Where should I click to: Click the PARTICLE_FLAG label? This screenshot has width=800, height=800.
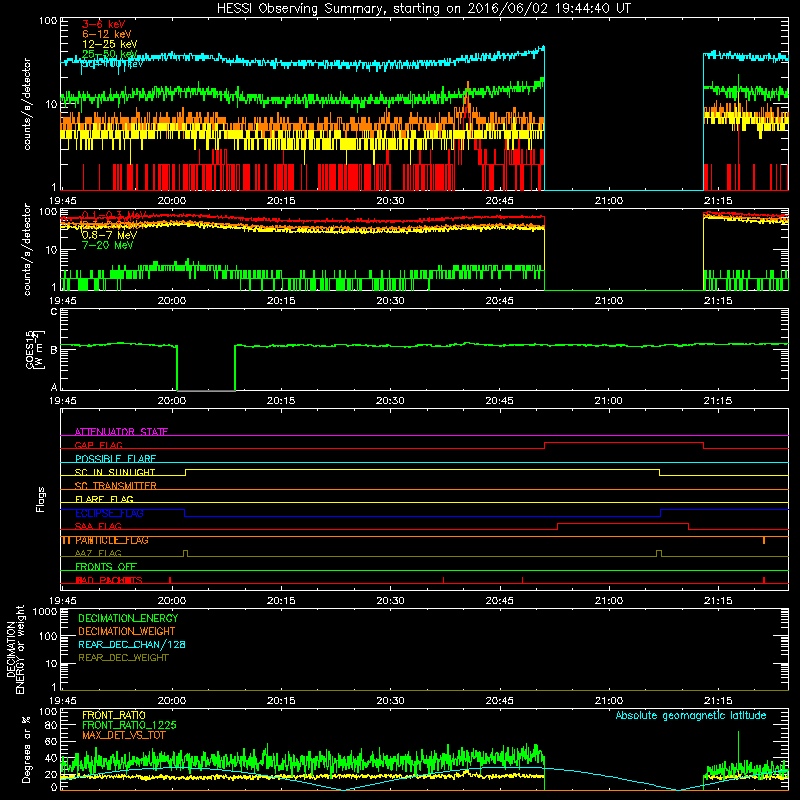point(112,540)
